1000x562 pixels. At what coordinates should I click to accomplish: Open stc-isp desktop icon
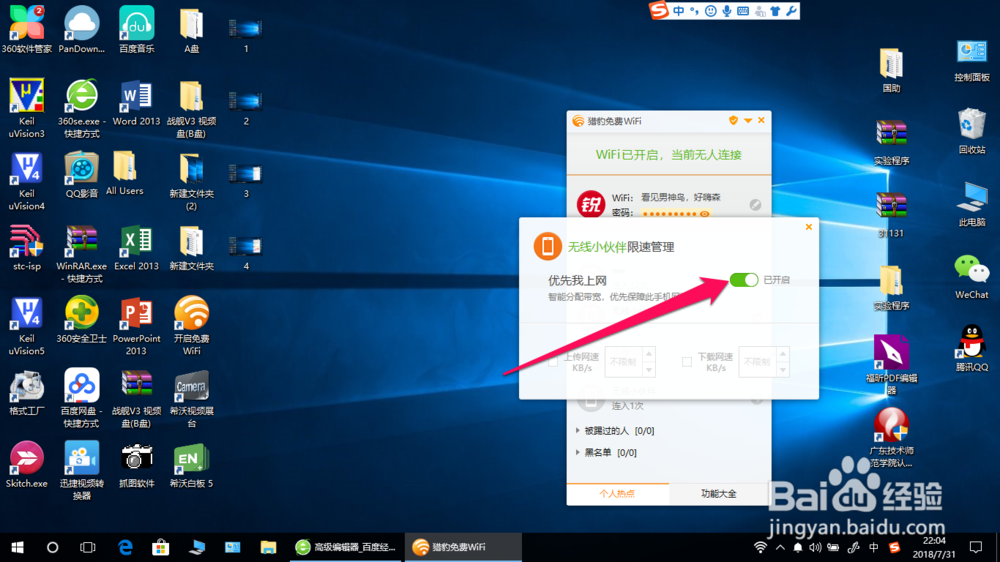pyautogui.click(x=26, y=248)
